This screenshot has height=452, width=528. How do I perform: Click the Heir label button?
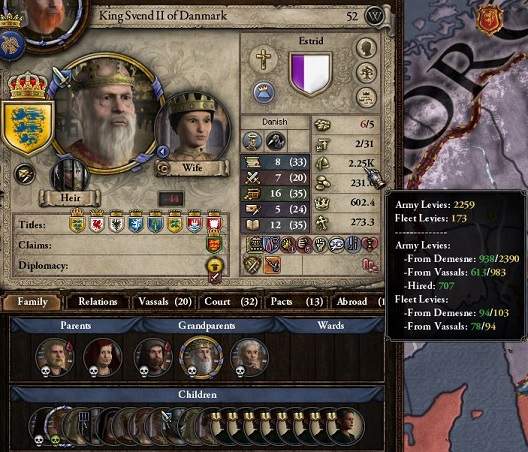pos(70,198)
